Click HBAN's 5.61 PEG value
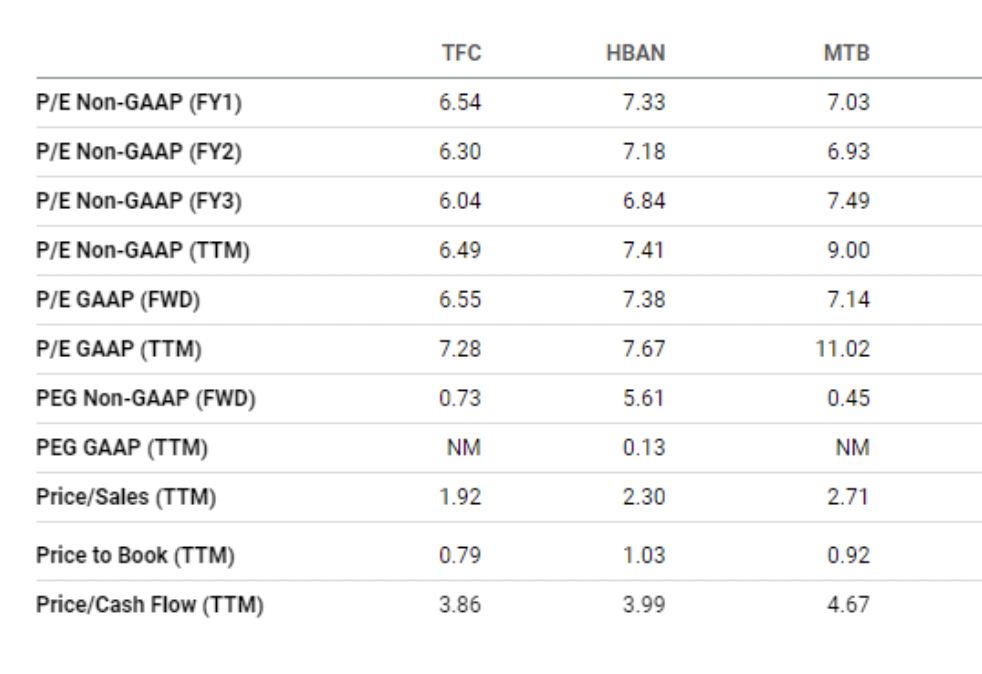982x674 pixels. [644, 398]
